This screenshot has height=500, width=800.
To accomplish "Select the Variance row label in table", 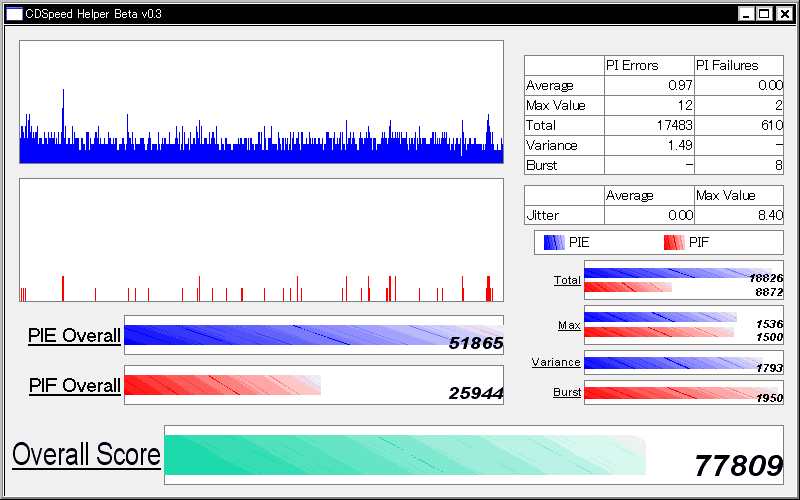I will pos(564,145).
